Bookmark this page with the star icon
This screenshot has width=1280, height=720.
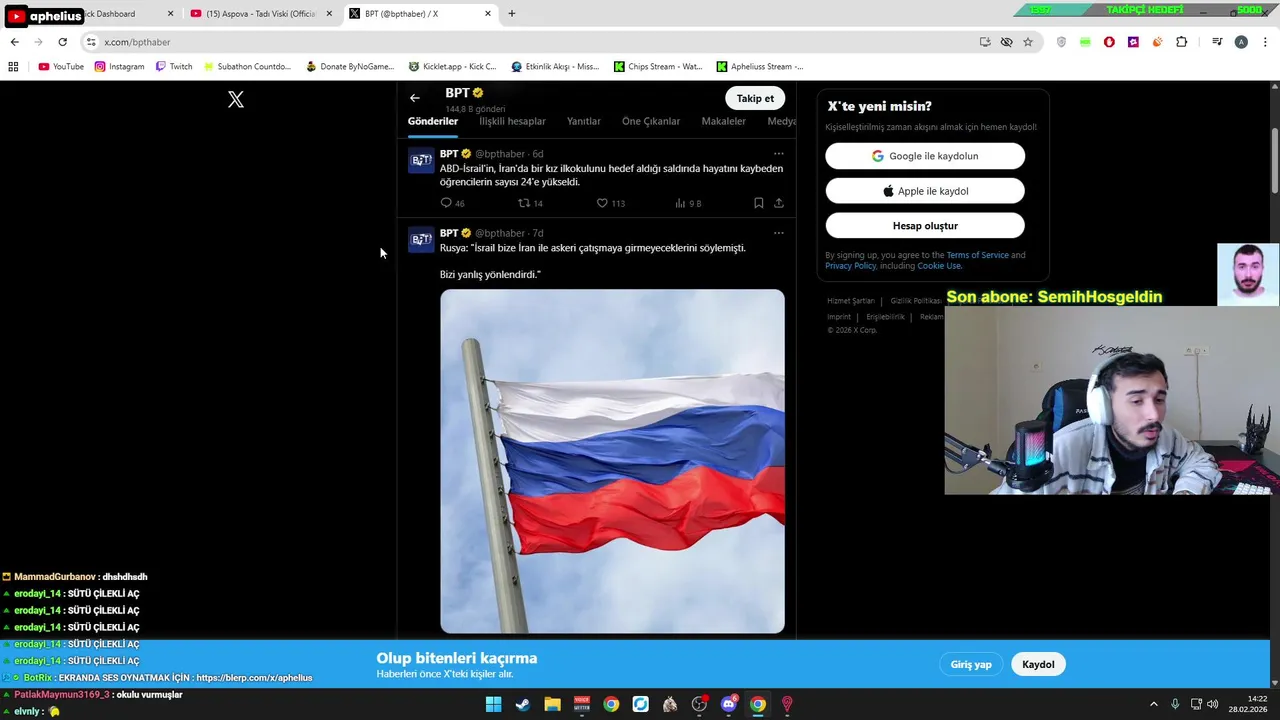click(1027, 42)
